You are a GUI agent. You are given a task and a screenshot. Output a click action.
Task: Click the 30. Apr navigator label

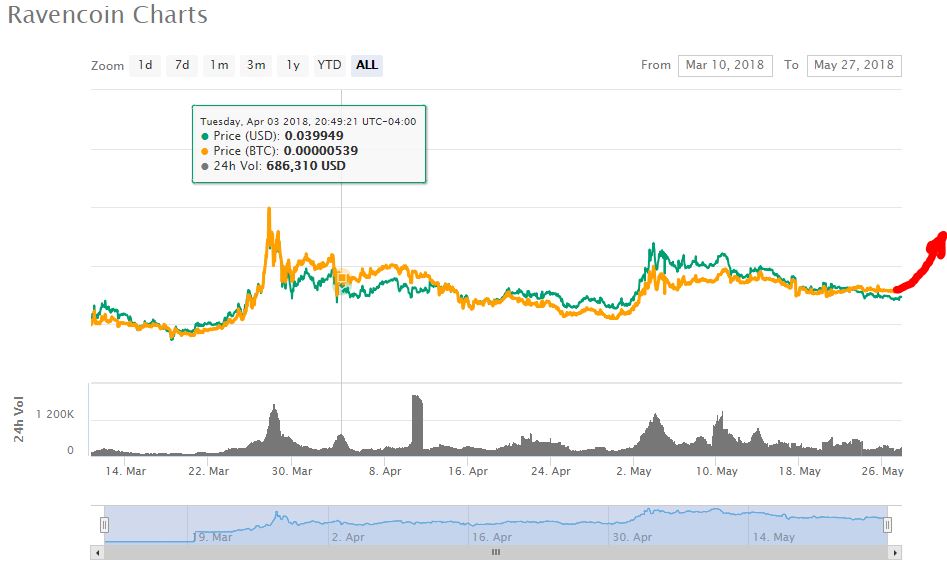[x=632, y=537]
